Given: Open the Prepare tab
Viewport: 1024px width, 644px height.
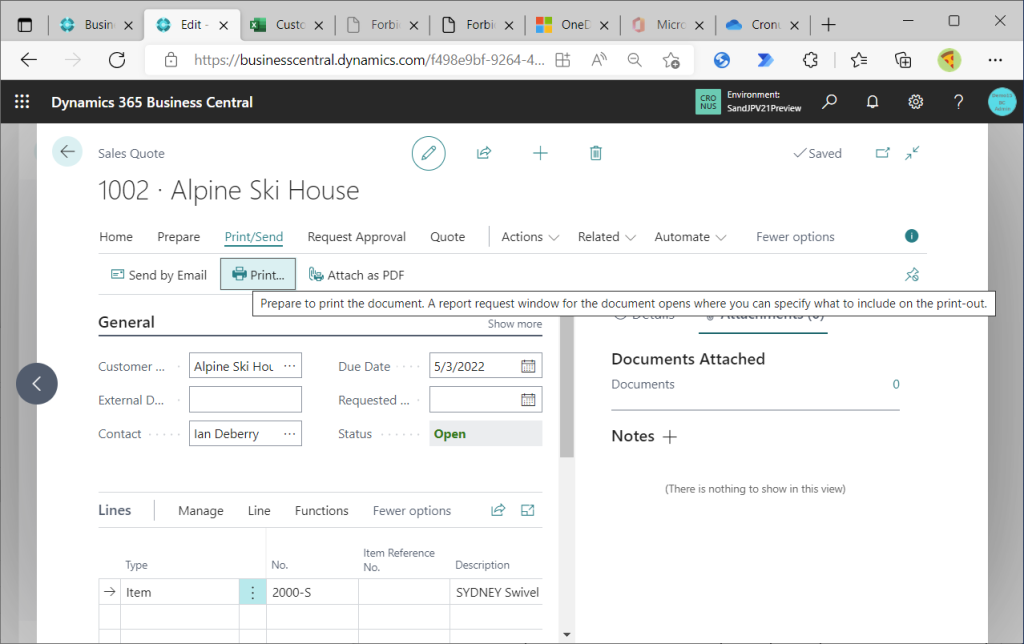Looking at the screenshot, I should (178, 236).
